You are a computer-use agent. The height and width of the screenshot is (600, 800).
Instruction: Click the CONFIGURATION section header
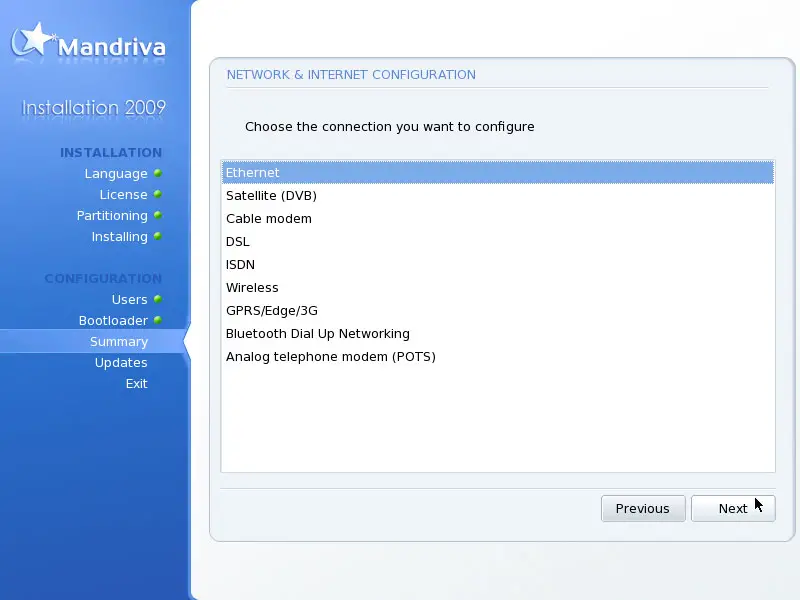(103, 279)
